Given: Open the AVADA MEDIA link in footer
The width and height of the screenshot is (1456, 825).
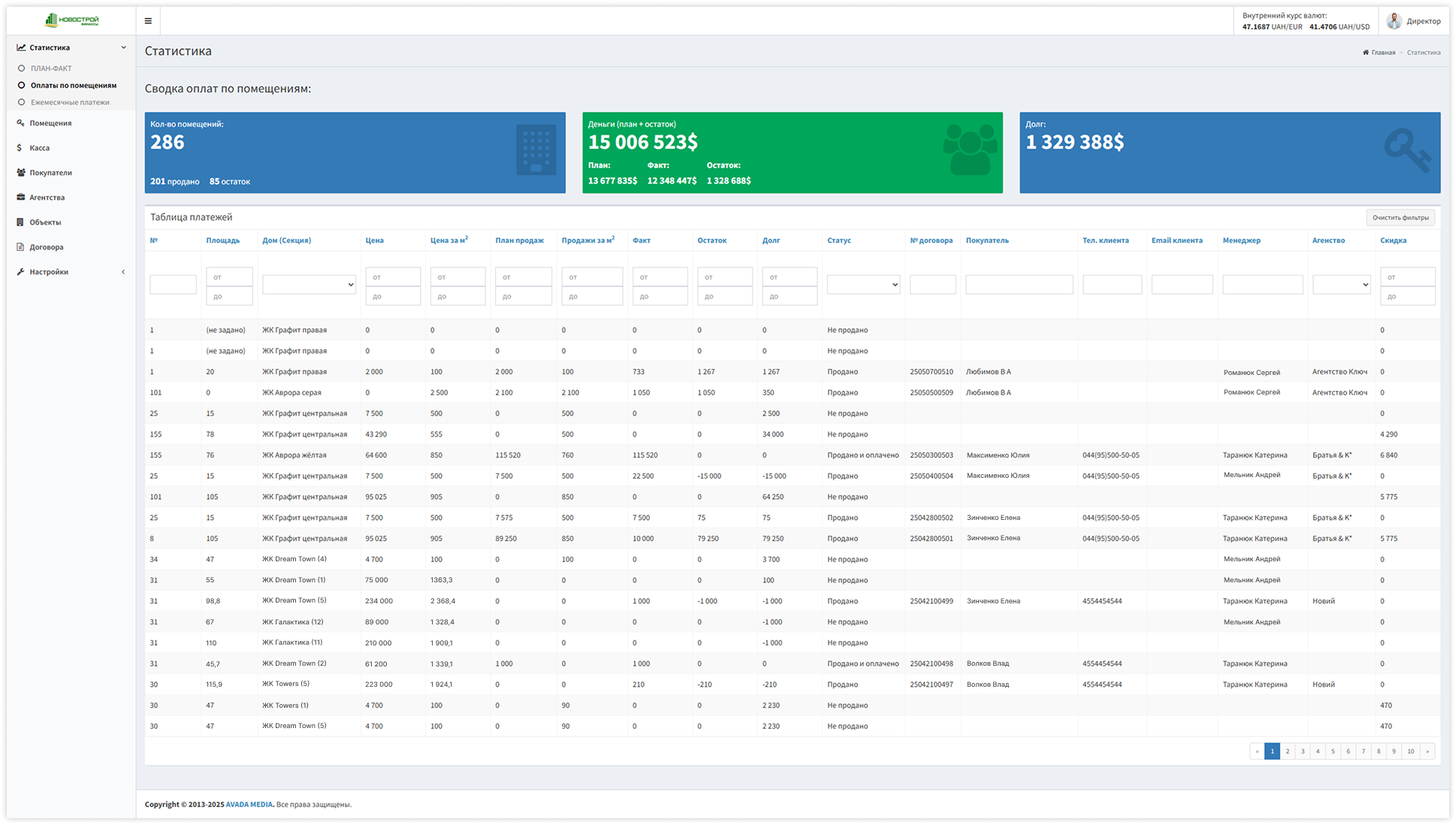Looking at the screenshot, I should pos(249,804).
